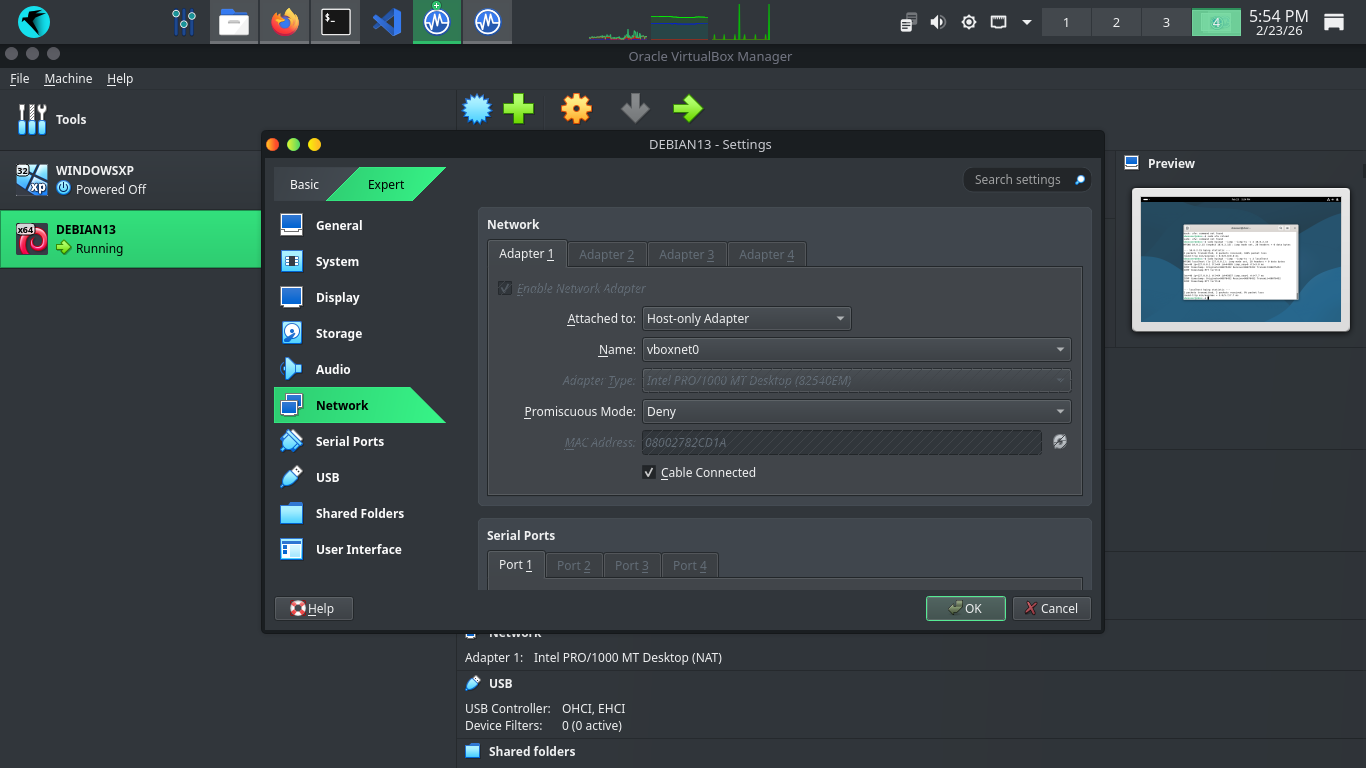This screenshot has height=768, width=1366.
Task: Select the Audio settings category
Action: [332, 369]
